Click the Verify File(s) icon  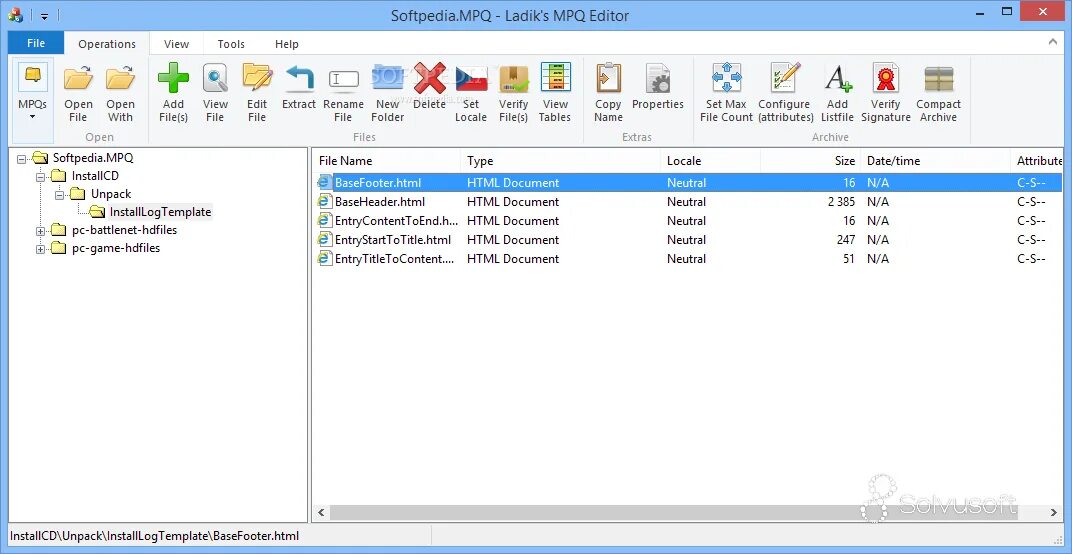click(x=513, y=78)
